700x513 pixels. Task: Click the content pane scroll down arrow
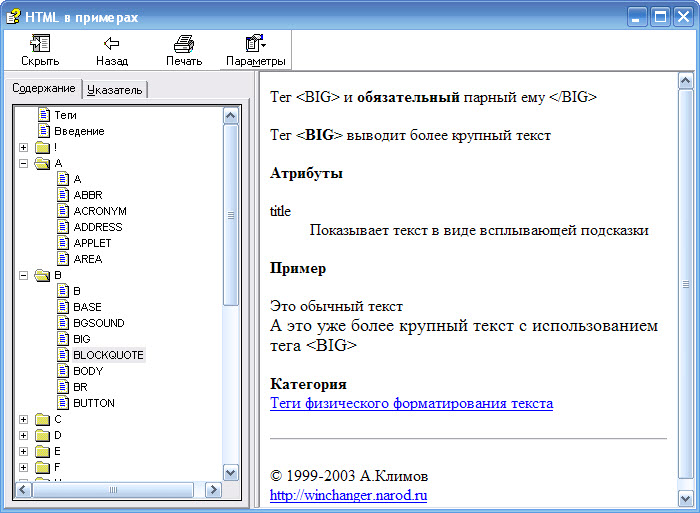[x=685, y=497]
